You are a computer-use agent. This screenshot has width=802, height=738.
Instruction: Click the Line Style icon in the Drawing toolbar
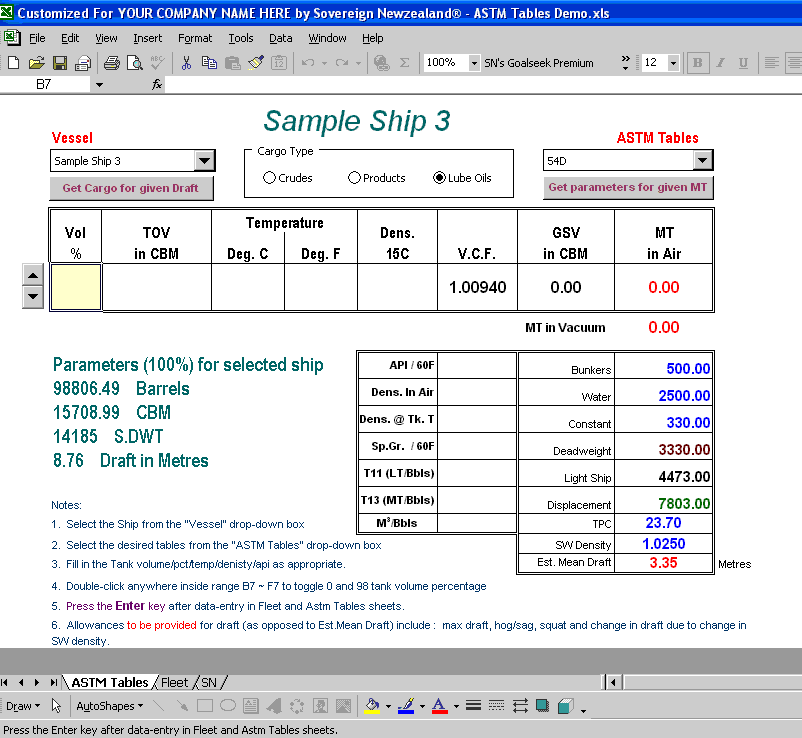[x=474, y=706]
